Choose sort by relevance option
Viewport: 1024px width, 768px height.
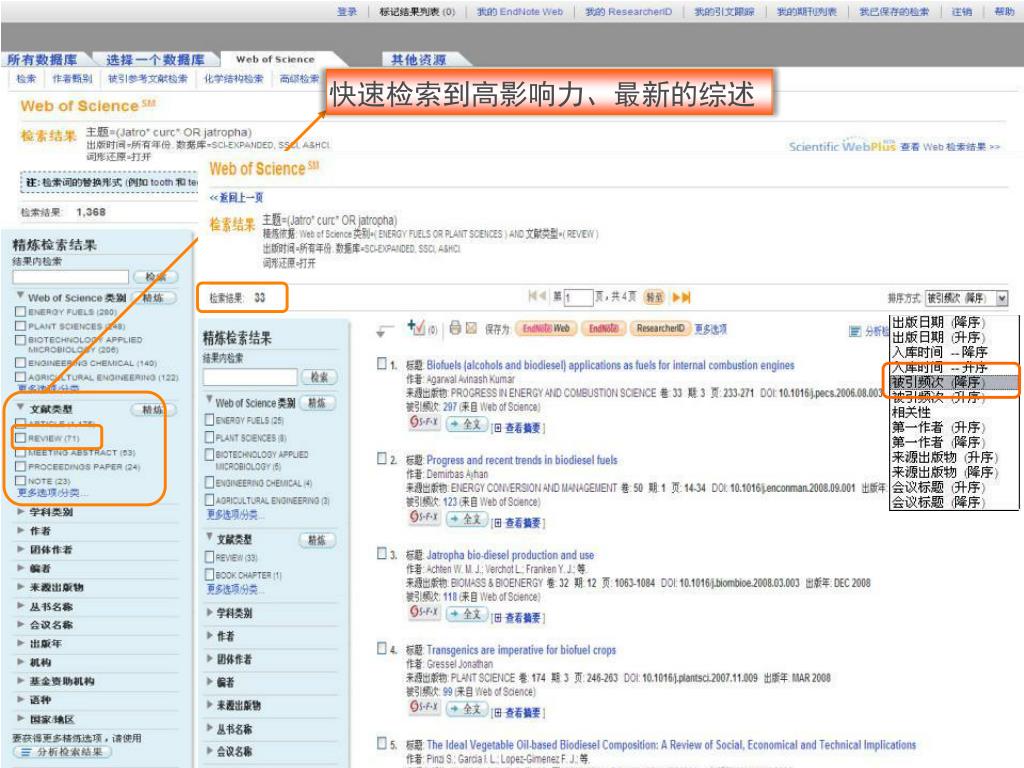[x=911, y=412]
